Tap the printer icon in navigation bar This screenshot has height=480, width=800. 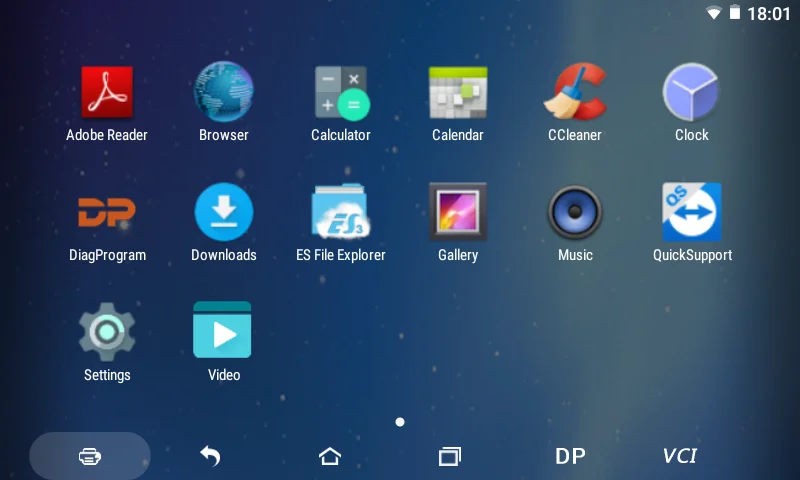point(90,456)
